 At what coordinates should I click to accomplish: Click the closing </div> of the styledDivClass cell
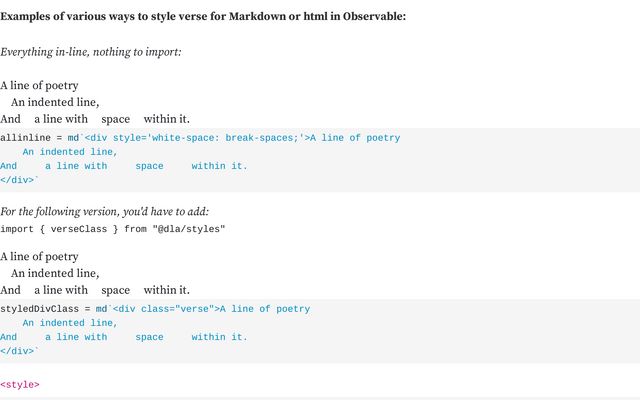coord(17,351)
